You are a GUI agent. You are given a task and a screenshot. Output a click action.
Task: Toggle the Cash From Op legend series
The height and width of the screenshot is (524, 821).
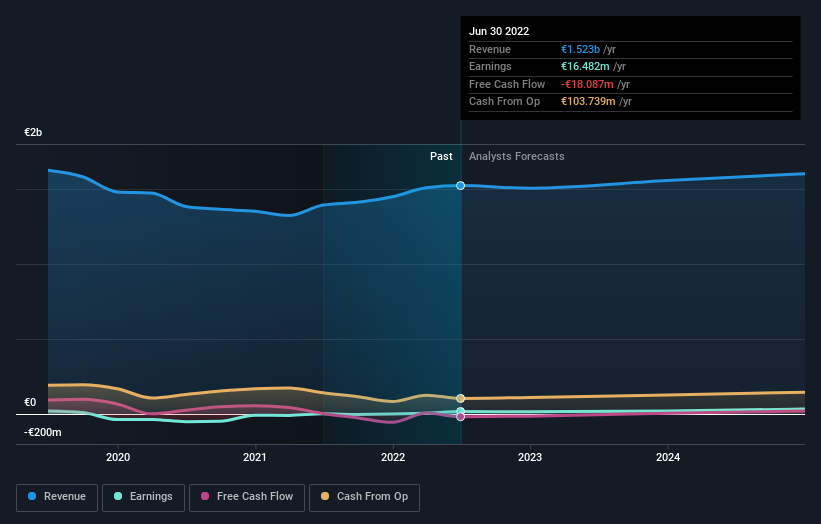pyautogui.click(x=364, y=497)
